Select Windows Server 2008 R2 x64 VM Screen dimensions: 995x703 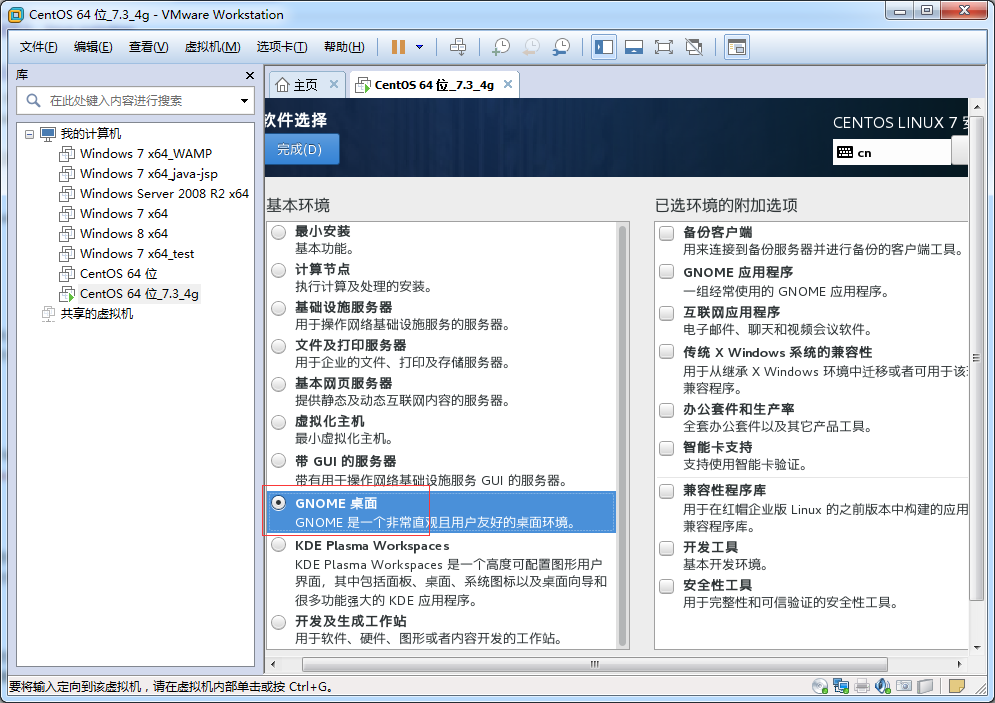(164, 194)
